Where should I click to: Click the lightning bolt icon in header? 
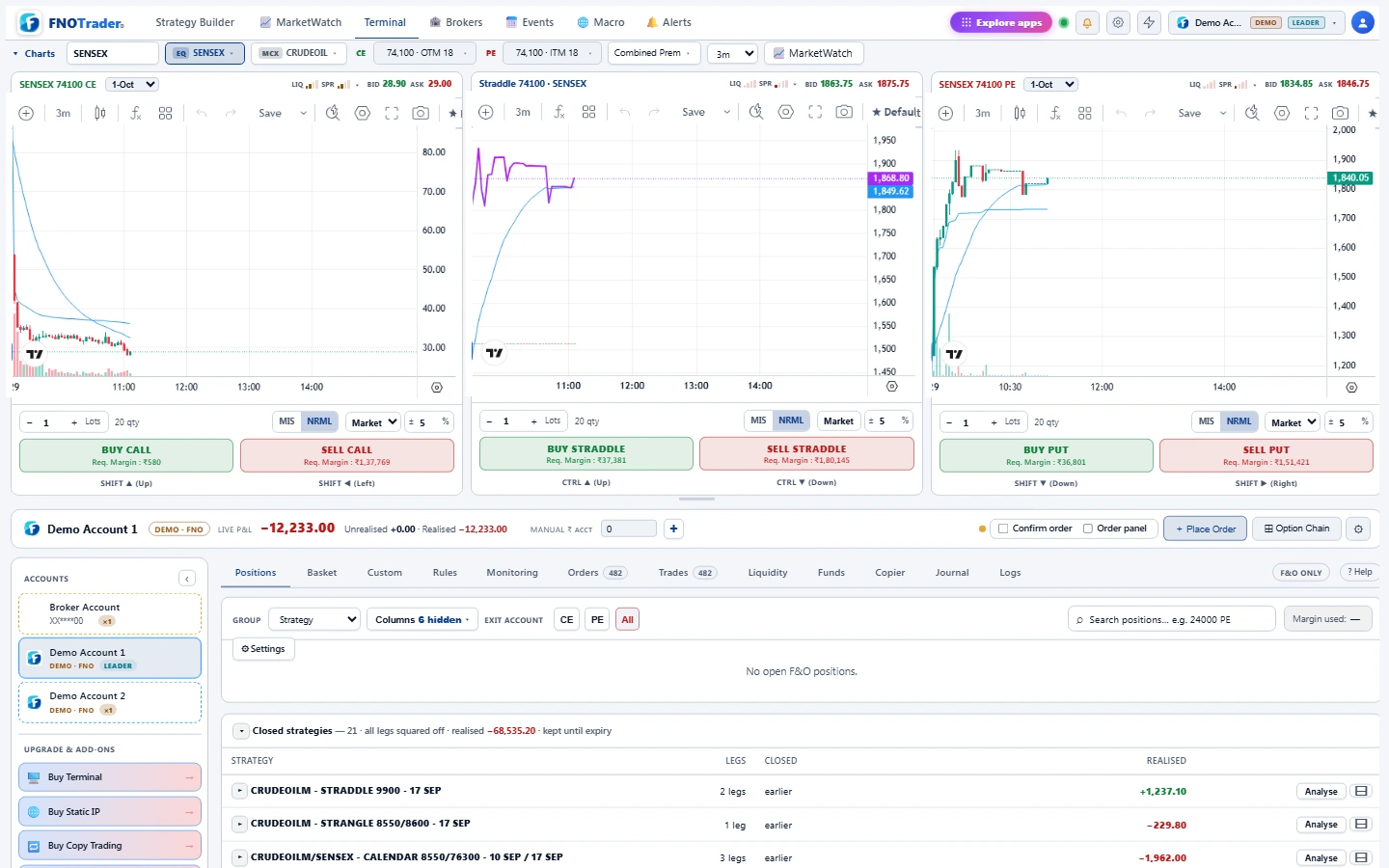point(1149,23)
